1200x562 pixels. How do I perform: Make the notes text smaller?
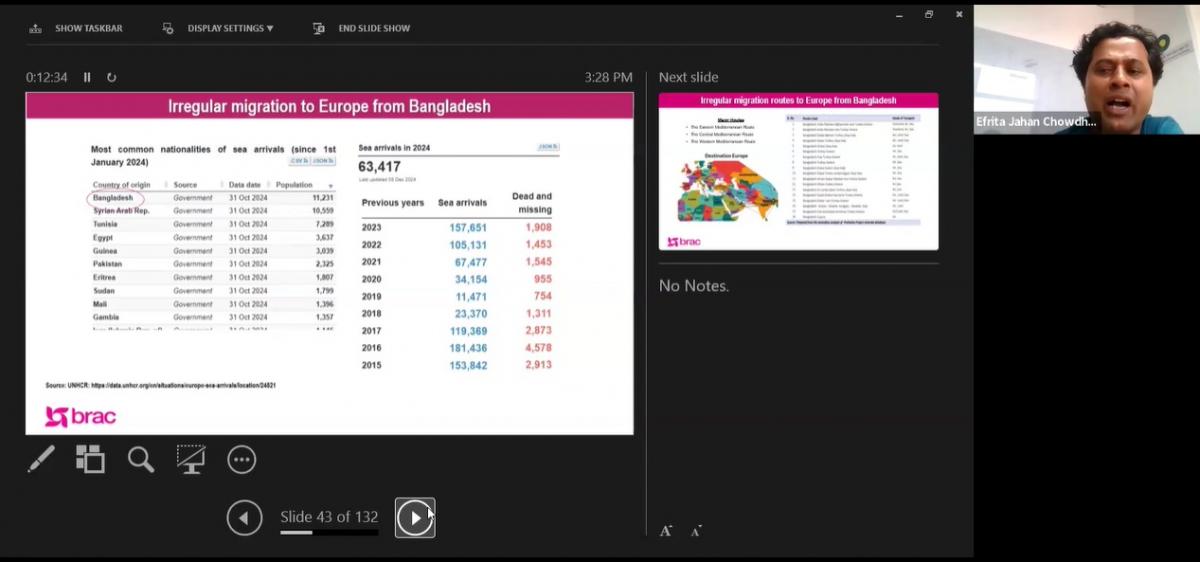coord(696,530)
